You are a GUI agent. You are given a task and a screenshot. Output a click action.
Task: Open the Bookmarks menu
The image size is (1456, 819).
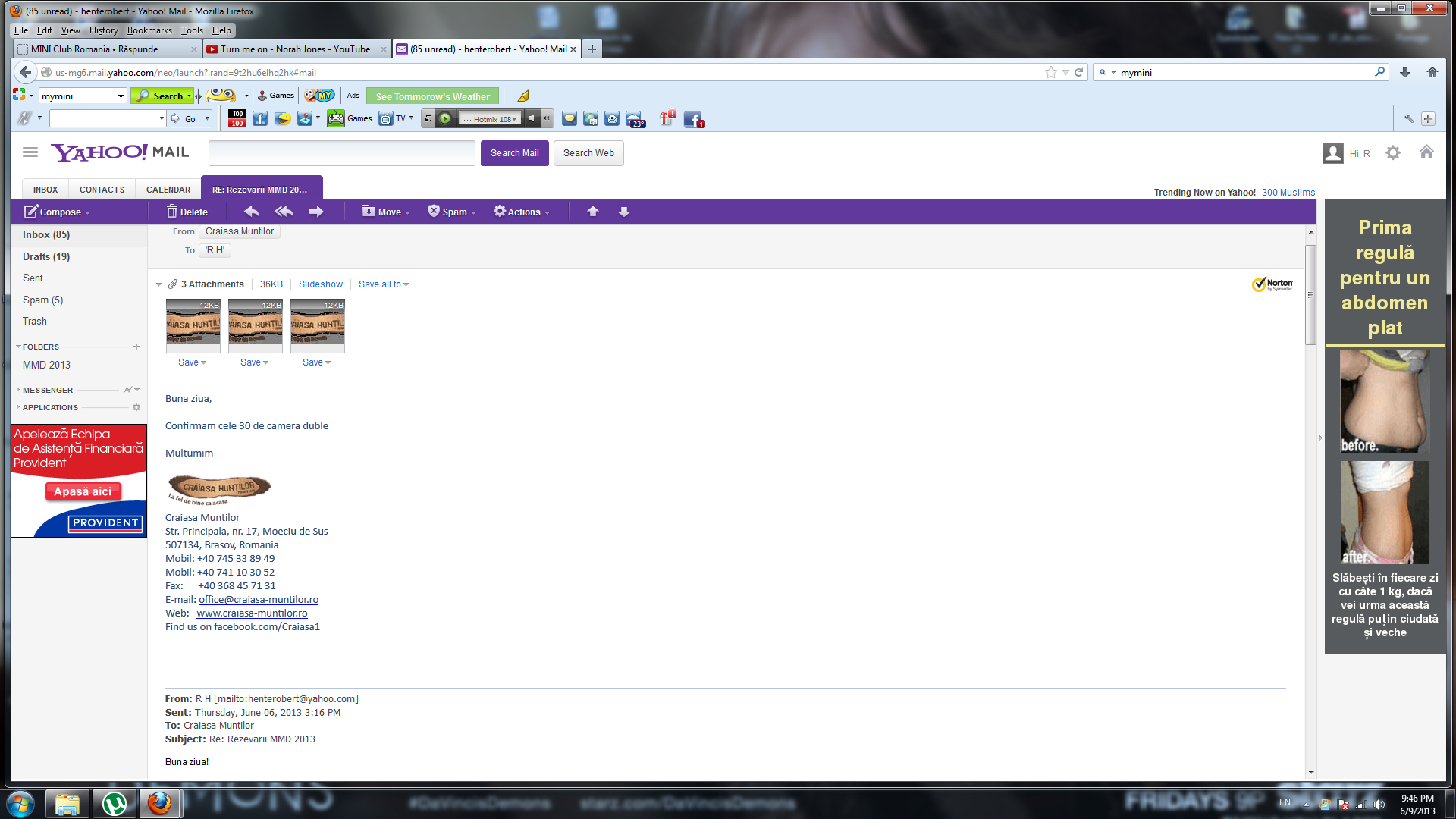[149, 30]
